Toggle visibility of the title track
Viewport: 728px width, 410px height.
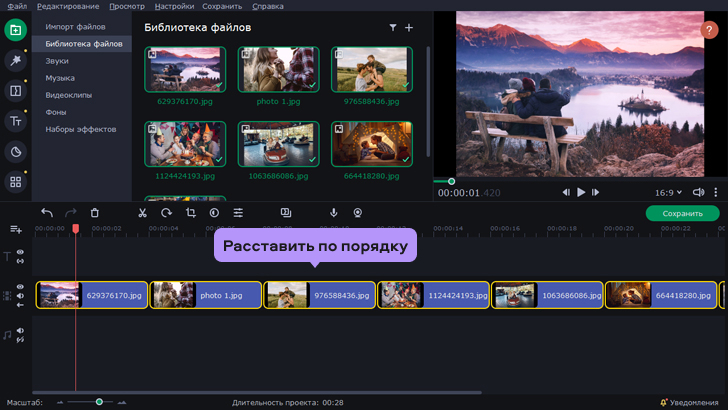(x=20, y=253)
